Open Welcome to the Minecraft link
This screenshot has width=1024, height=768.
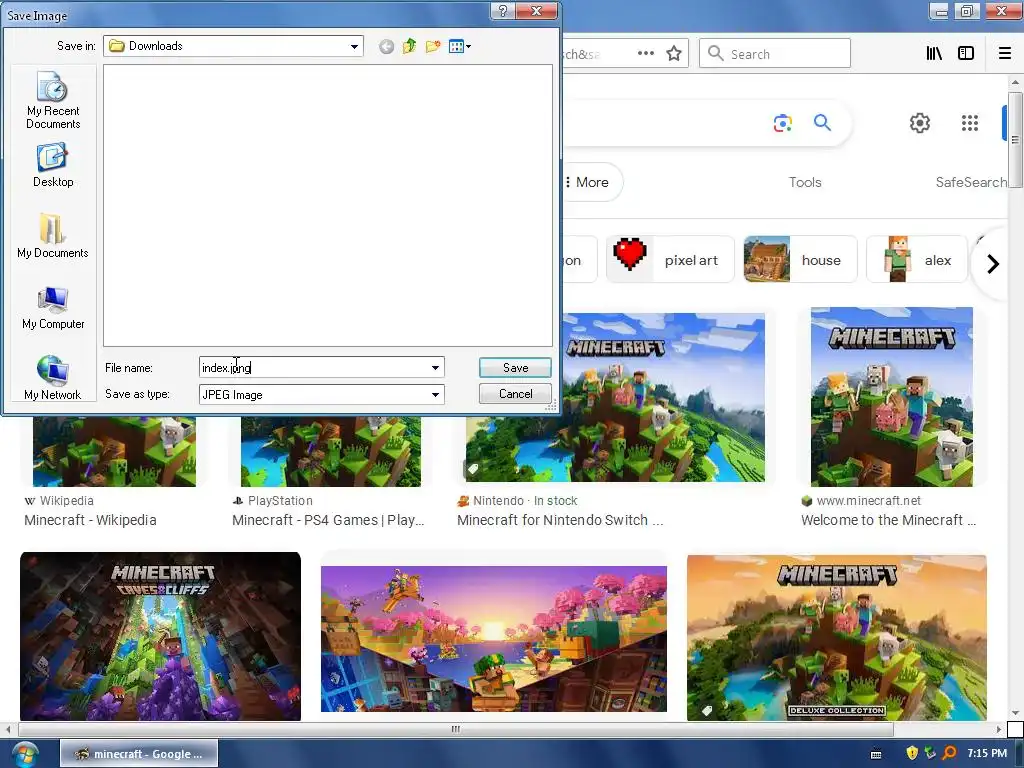[889, 520]
